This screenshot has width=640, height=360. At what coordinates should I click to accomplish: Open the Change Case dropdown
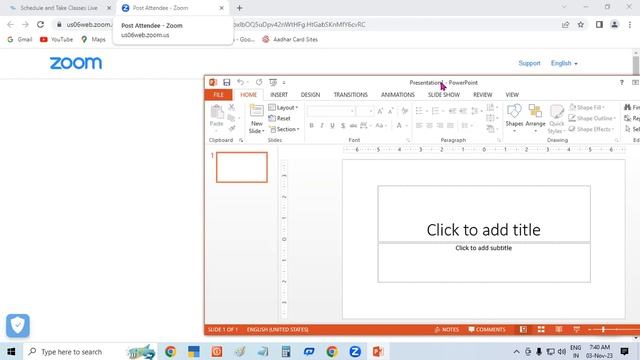(381, 126)
